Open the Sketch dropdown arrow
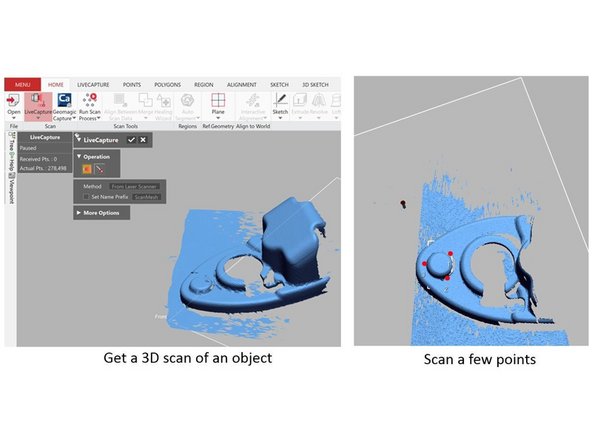 point(280,119)
